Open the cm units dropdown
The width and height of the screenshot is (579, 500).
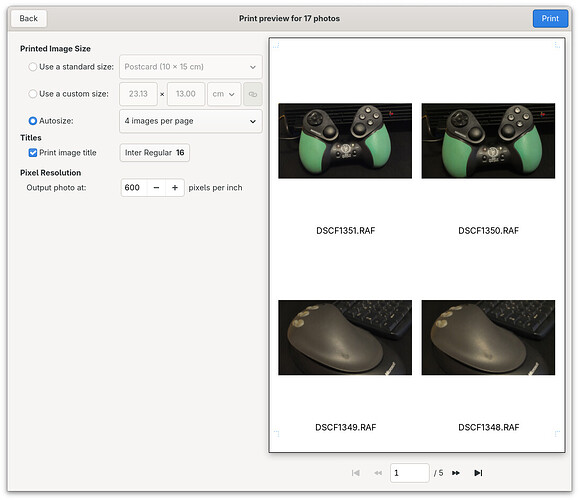[x=224, y=94]
